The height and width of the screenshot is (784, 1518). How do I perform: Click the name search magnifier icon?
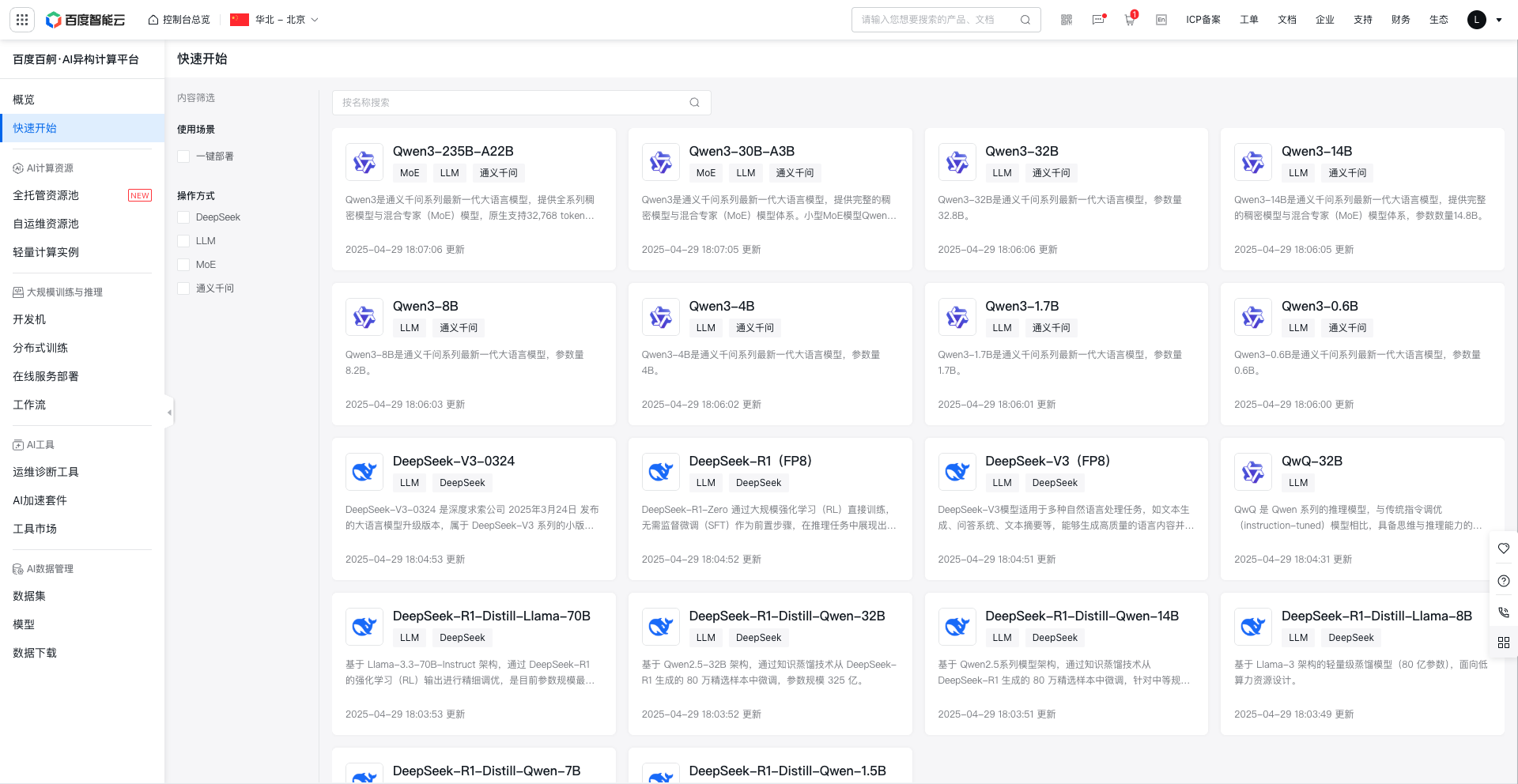pos(694,102)
